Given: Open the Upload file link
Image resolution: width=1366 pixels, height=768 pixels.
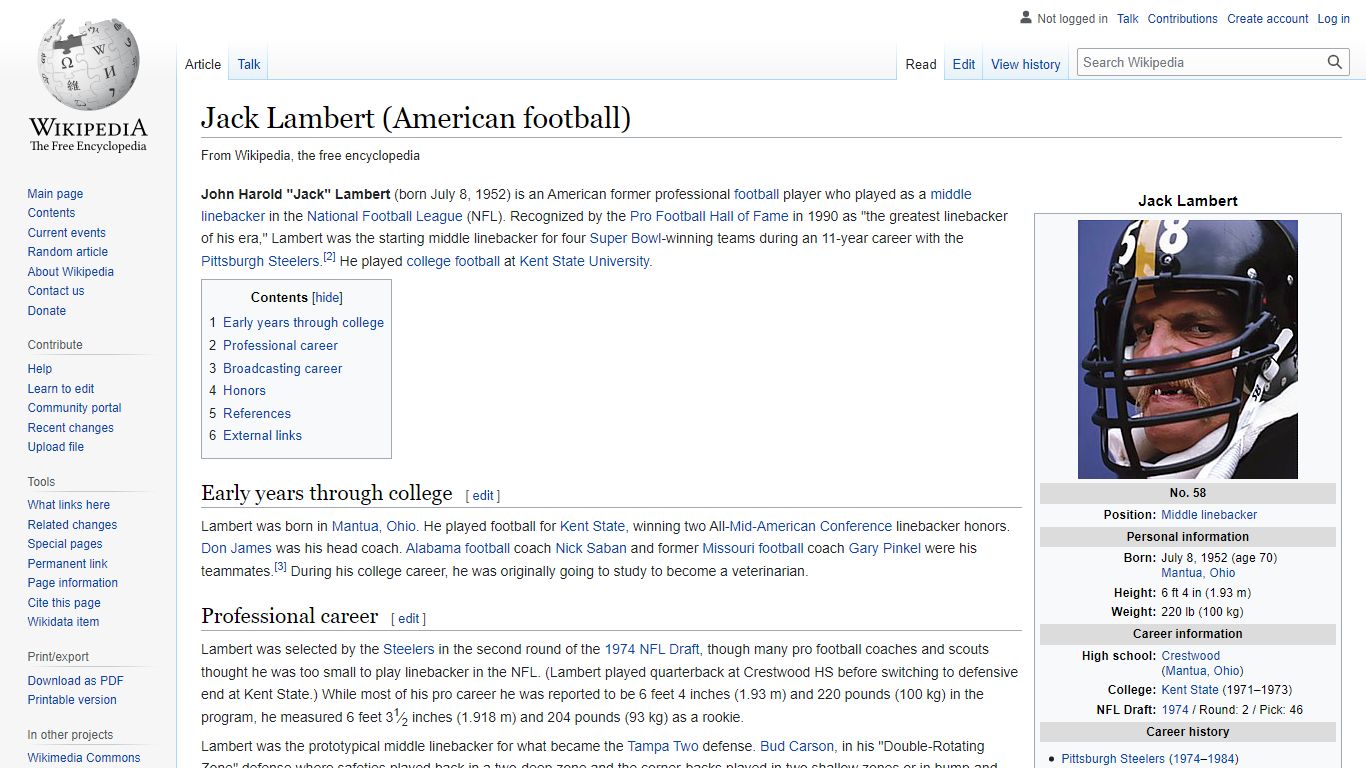Looking at the screenshot, I should pyautogui.click(x=55, y=447).
